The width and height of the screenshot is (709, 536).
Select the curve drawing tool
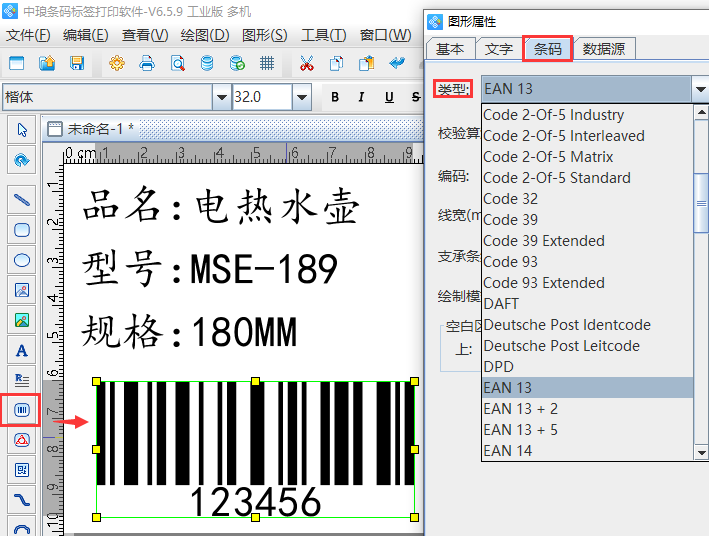[x=22, y=500]
